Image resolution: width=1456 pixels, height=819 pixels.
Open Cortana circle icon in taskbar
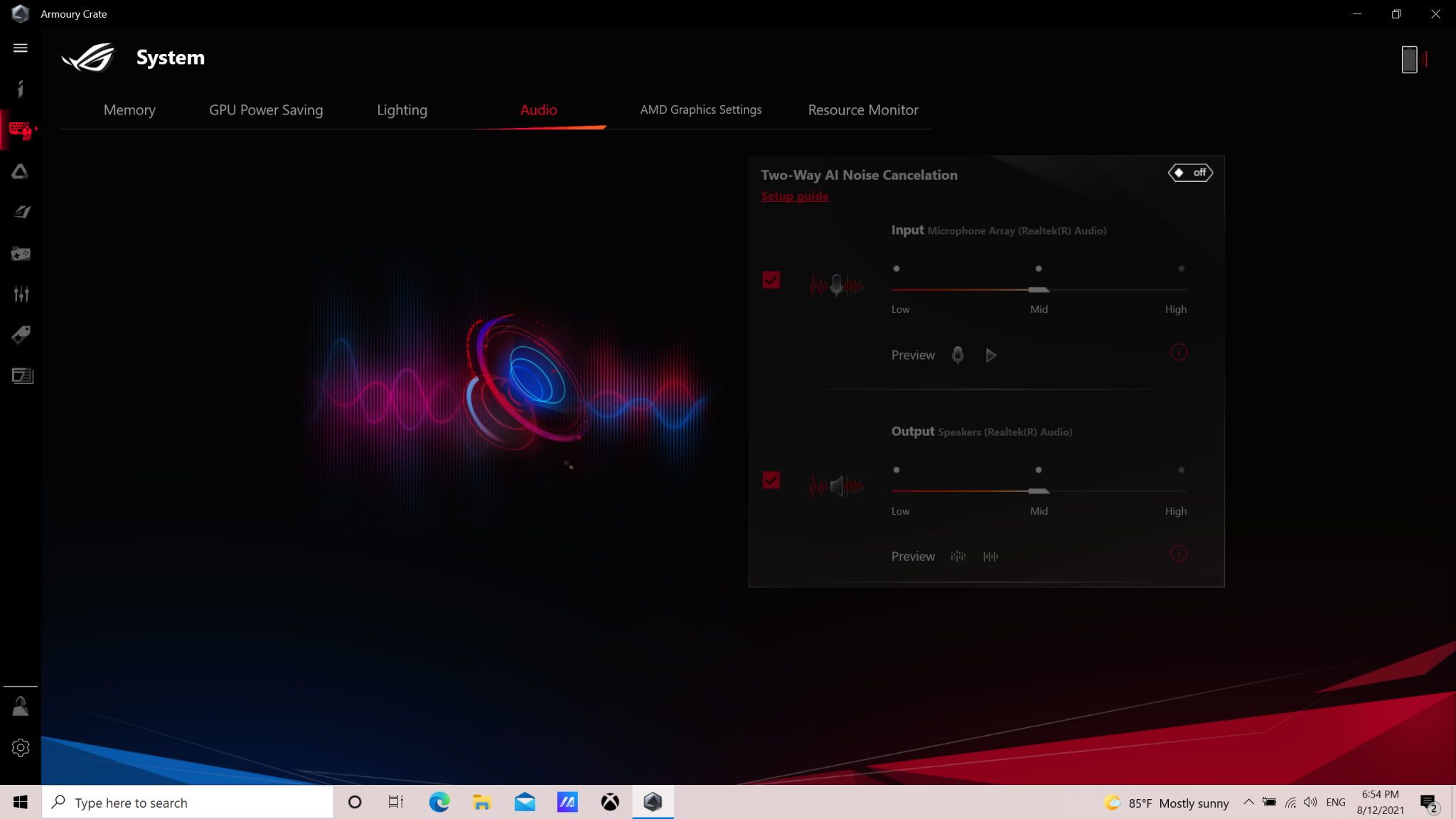click(x=355, y=802)
